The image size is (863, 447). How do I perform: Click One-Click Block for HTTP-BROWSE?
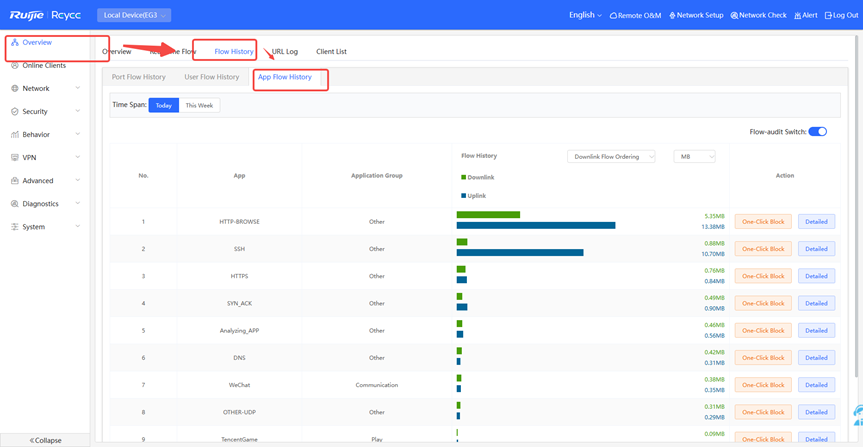pos(762,222)
